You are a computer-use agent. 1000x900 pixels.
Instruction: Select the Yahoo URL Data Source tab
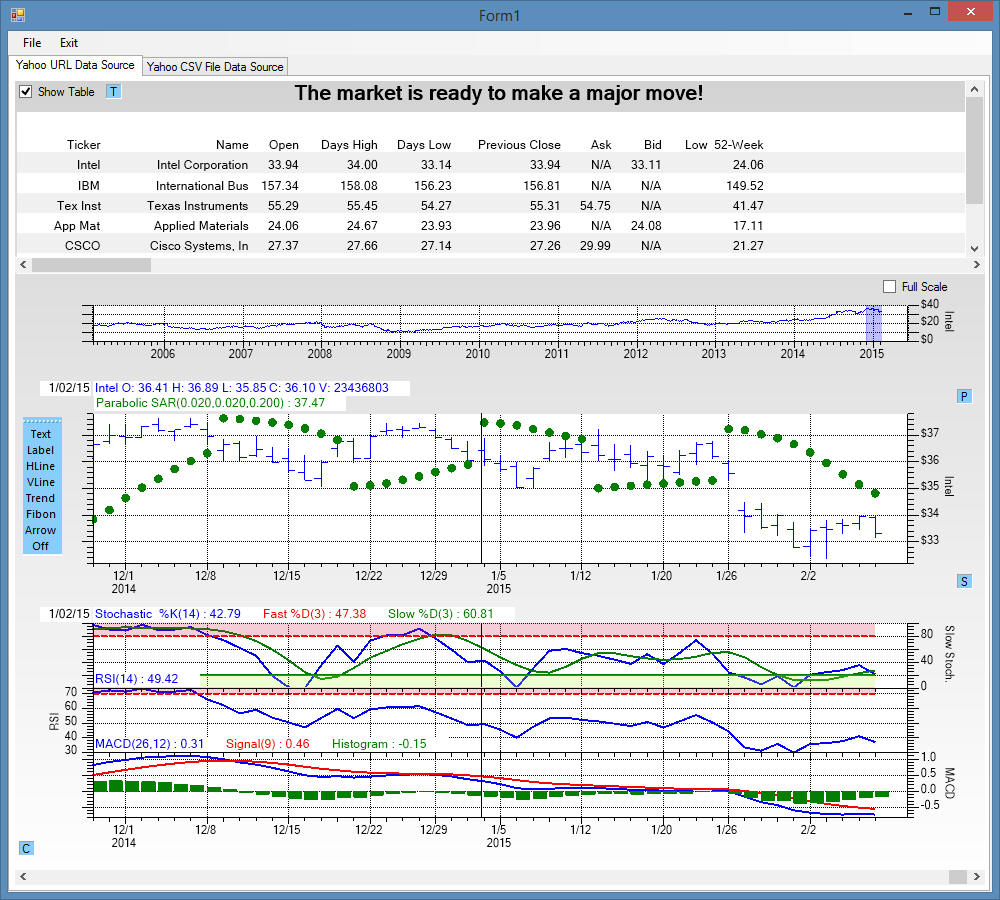click(x=75, y=65)
